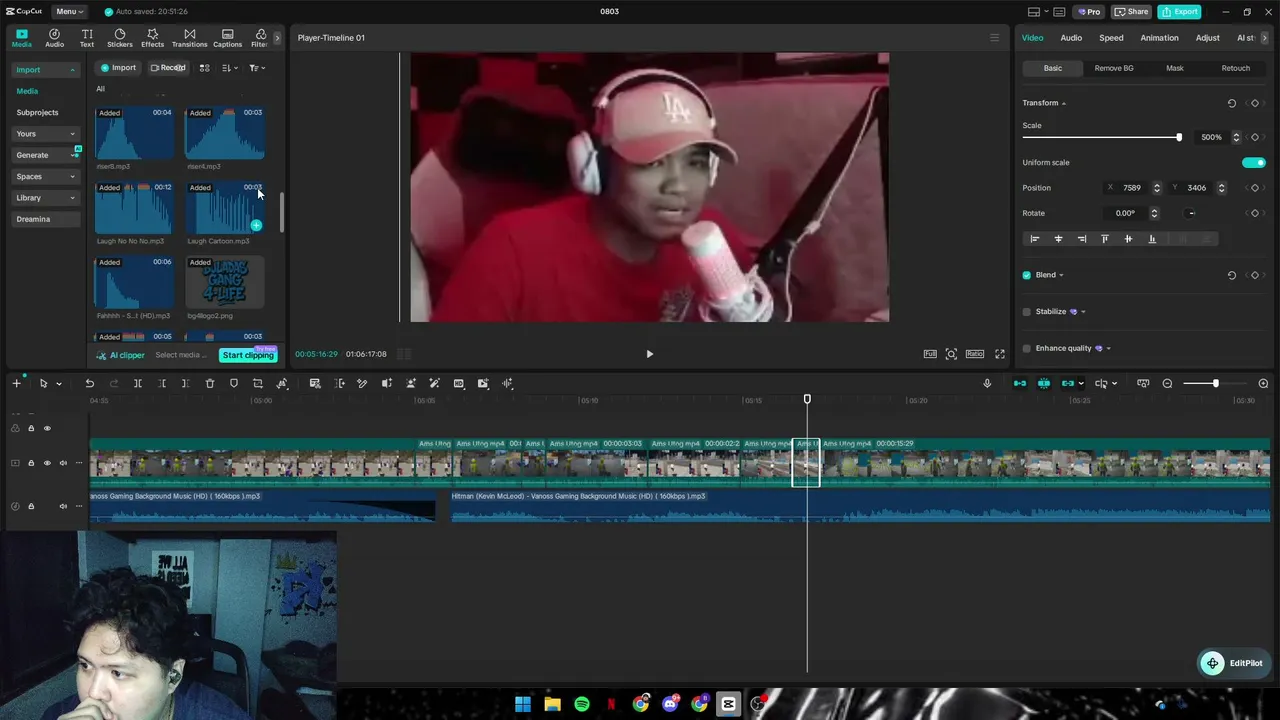Click the Record button in media panel
Screen dimensions: 1280x720
pos(168,68)
